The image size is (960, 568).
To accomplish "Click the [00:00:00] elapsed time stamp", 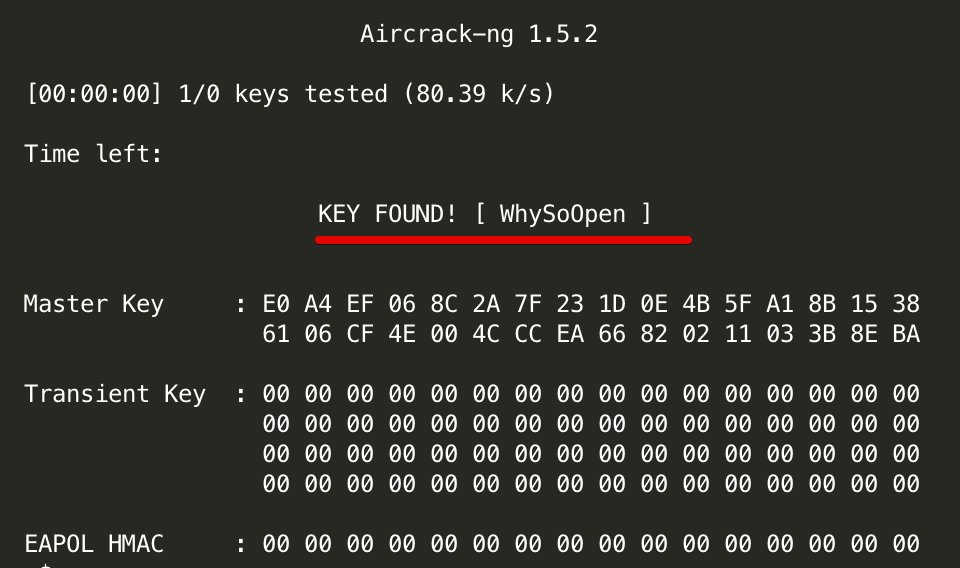I will click(94, 95).
